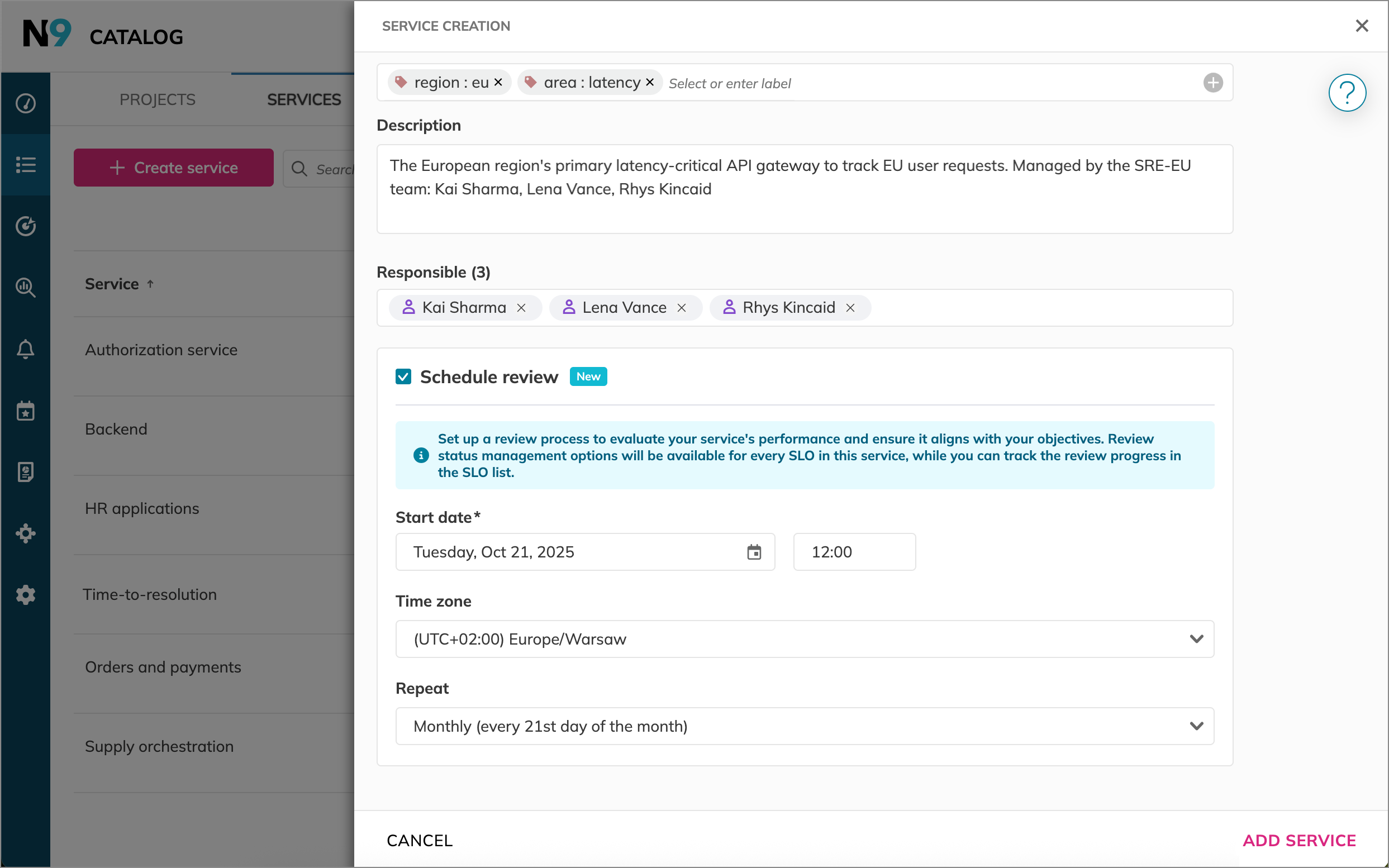Select the Catalog list icon in sidebar

26,165
